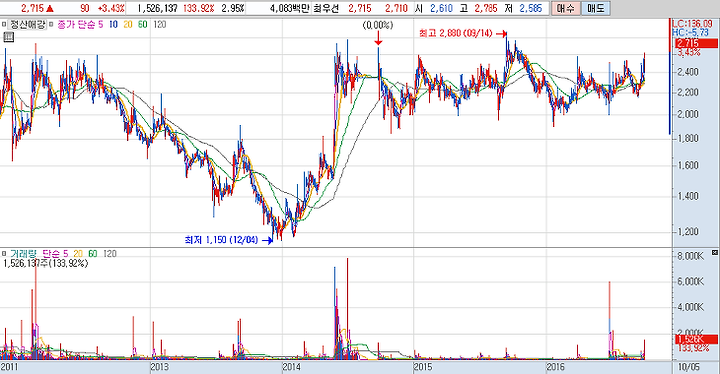The image size is (720, 374).
Task: Click the current price 2,715 in top bar
Action: (32, 9)
